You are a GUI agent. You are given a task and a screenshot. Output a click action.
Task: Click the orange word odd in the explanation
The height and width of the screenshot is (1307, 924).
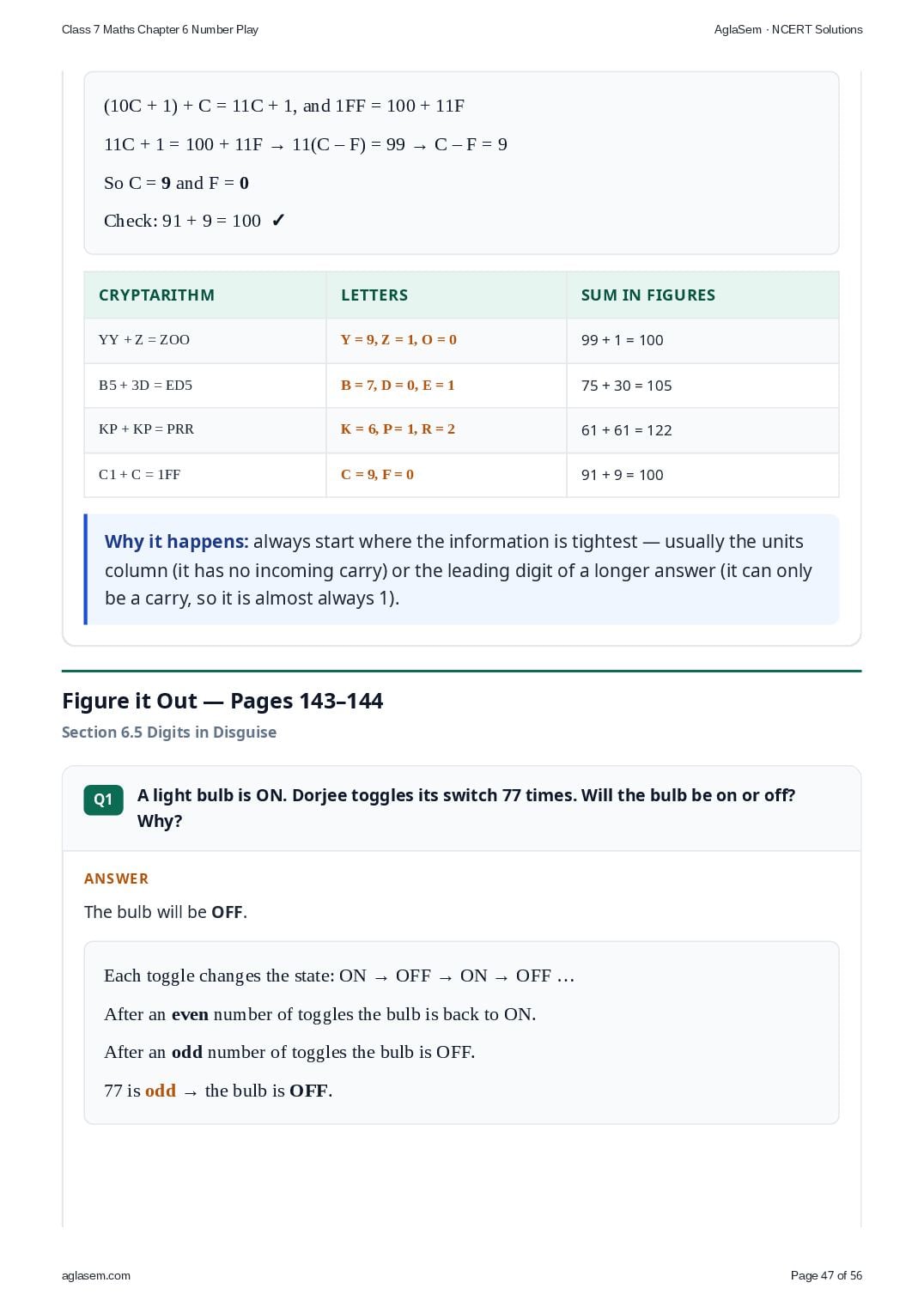click(161, 1091)
